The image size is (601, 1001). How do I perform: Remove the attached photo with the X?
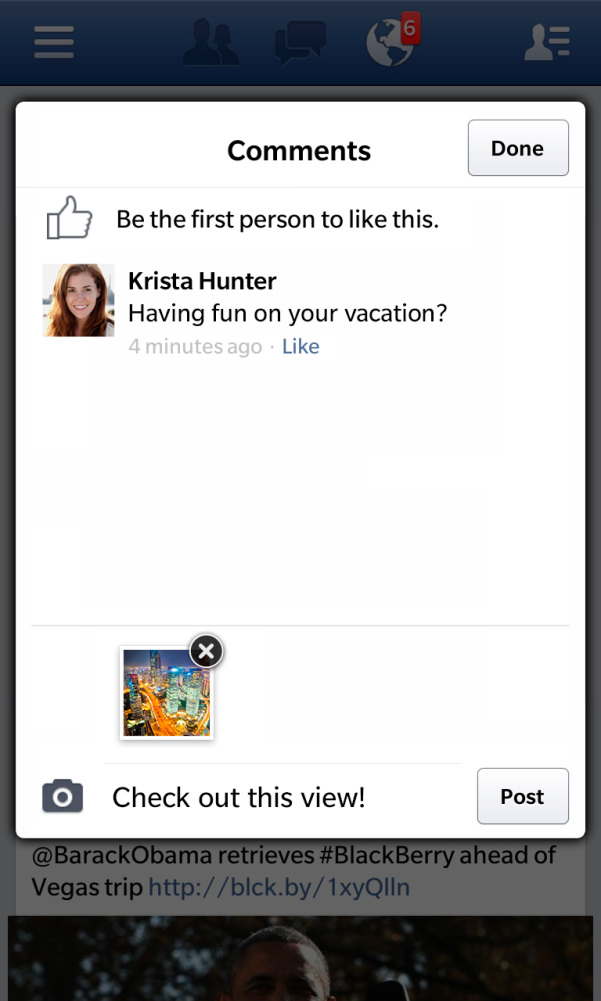(x=206, y=652)
